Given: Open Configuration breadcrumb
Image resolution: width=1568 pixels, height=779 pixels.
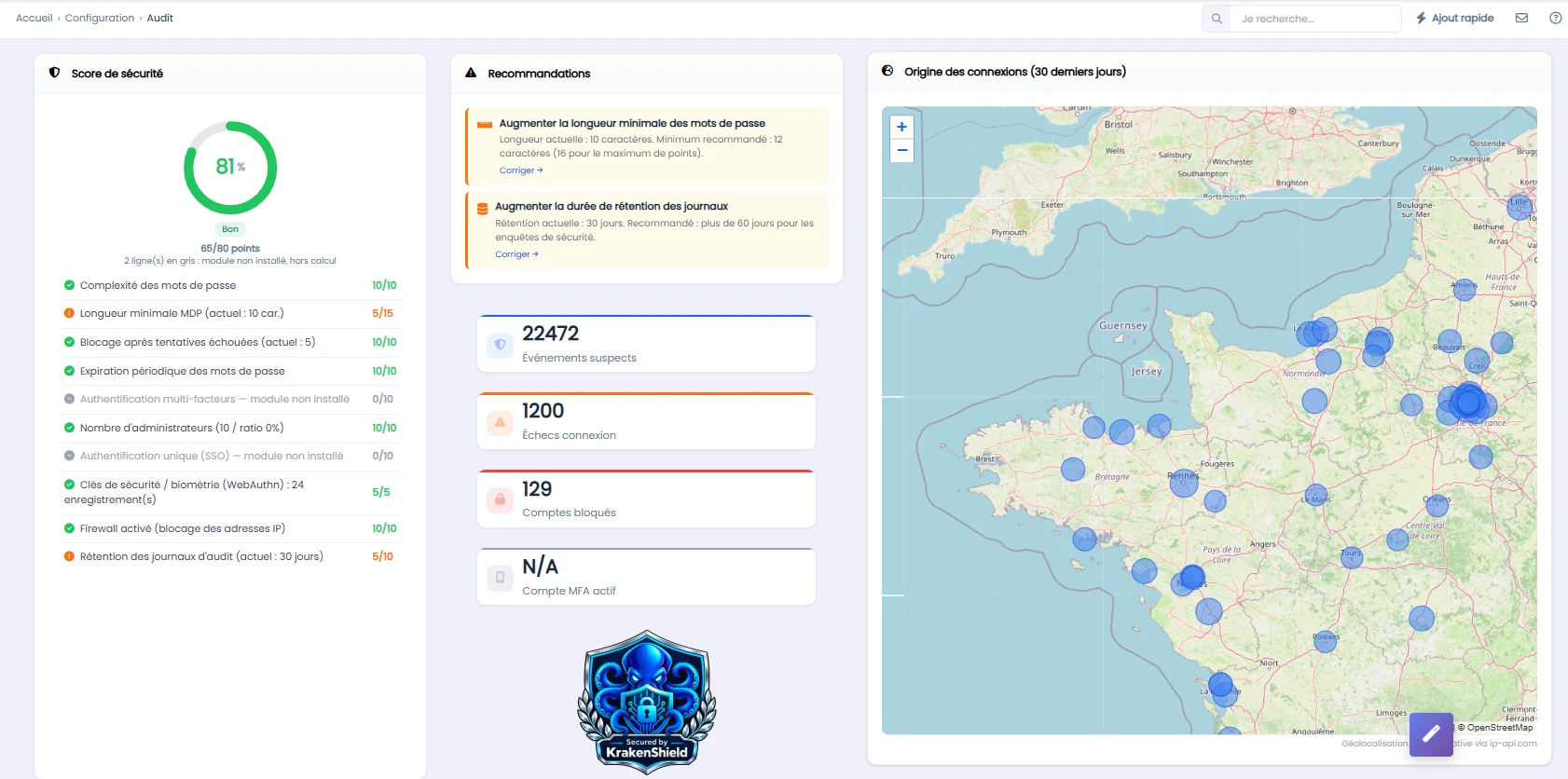Looking at the screenshot, I should click(100, 18).
